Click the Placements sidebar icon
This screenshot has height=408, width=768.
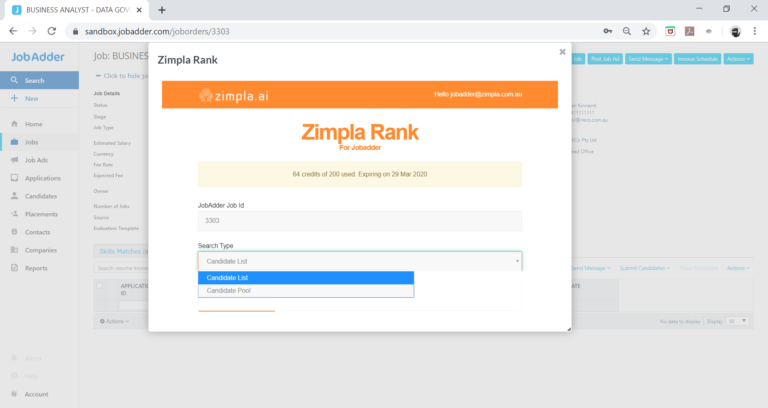[14, 214]
